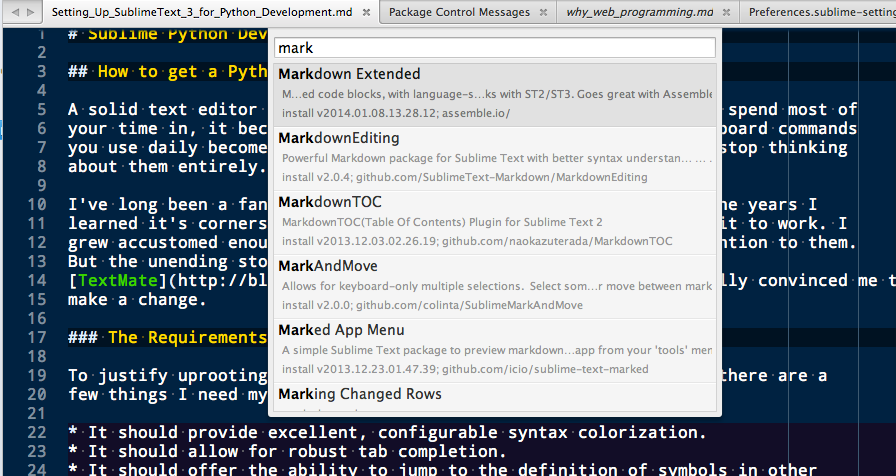The height and width of the screenshot is (476, 896).
Task: Select the Setting_Up_SublimeText_3_for_Python_Development.md tab
Action: [201, 12]
